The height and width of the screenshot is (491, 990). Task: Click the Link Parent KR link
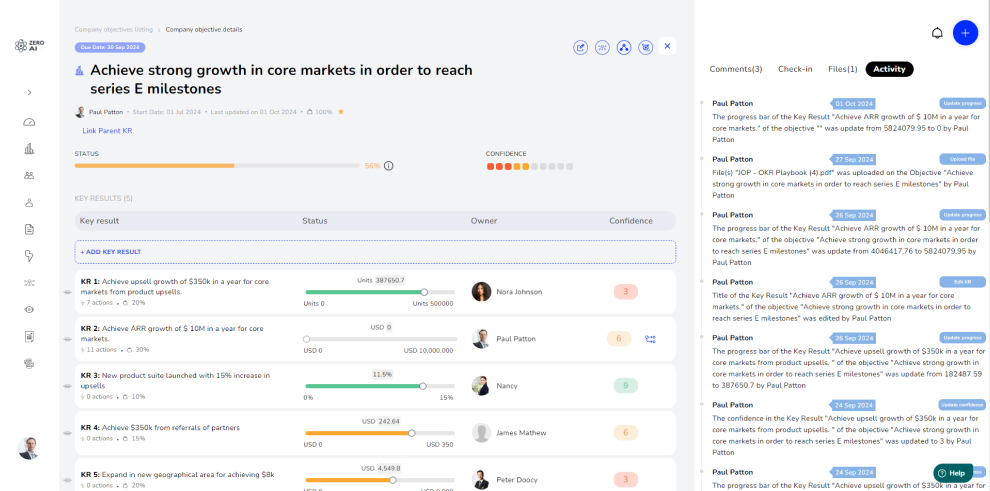pyautogui.click(x=107, y=131)
